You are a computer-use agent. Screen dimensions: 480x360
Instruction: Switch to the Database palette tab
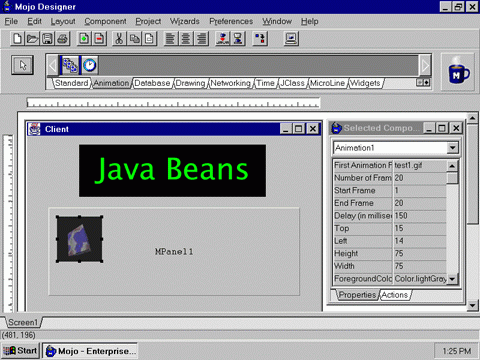coord(152,83)
